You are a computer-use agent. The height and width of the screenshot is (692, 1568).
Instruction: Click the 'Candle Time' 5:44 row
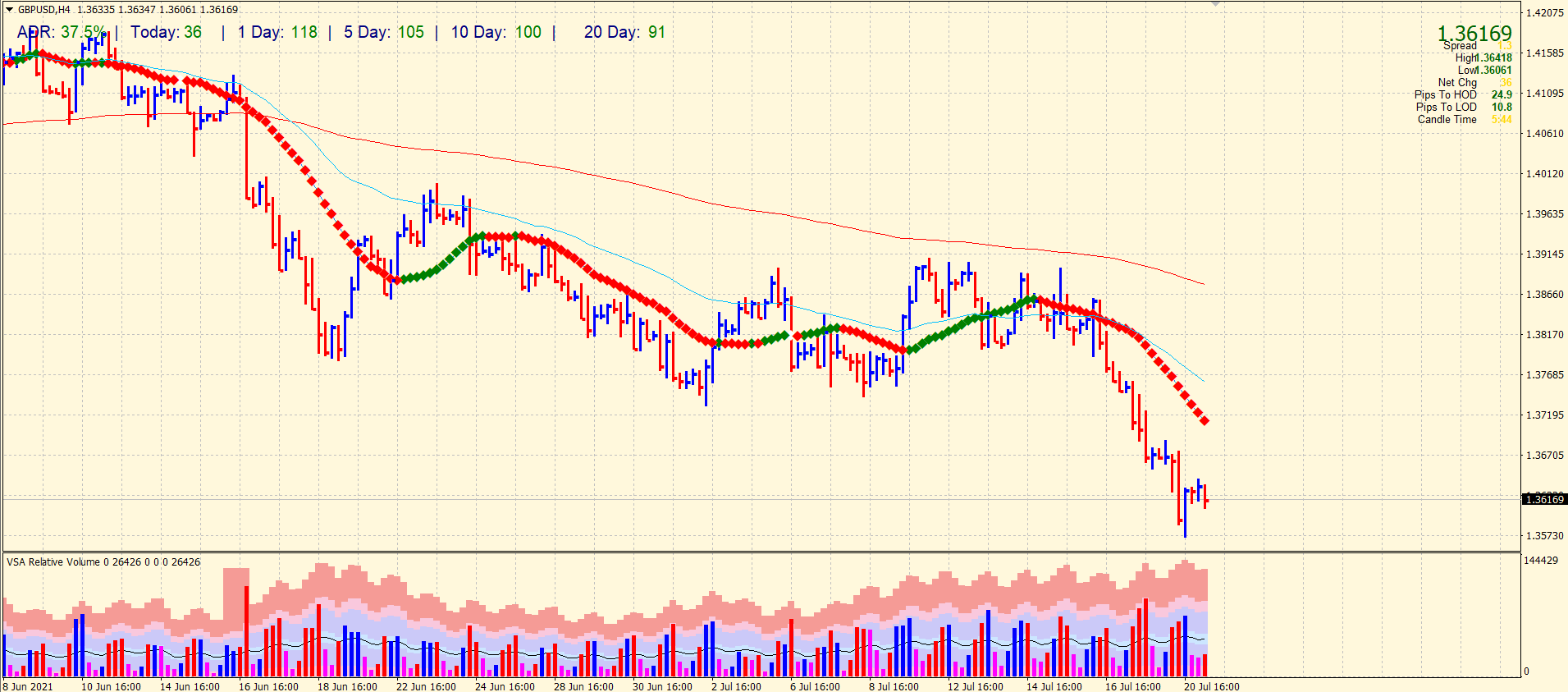(x=1465, y=119)
